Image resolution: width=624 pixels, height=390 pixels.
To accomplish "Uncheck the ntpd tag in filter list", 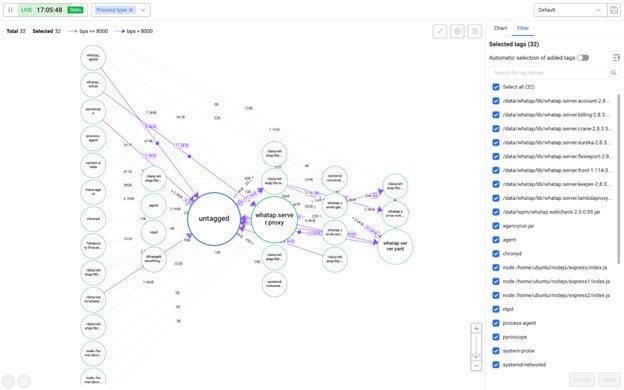I will click(496, 309).
